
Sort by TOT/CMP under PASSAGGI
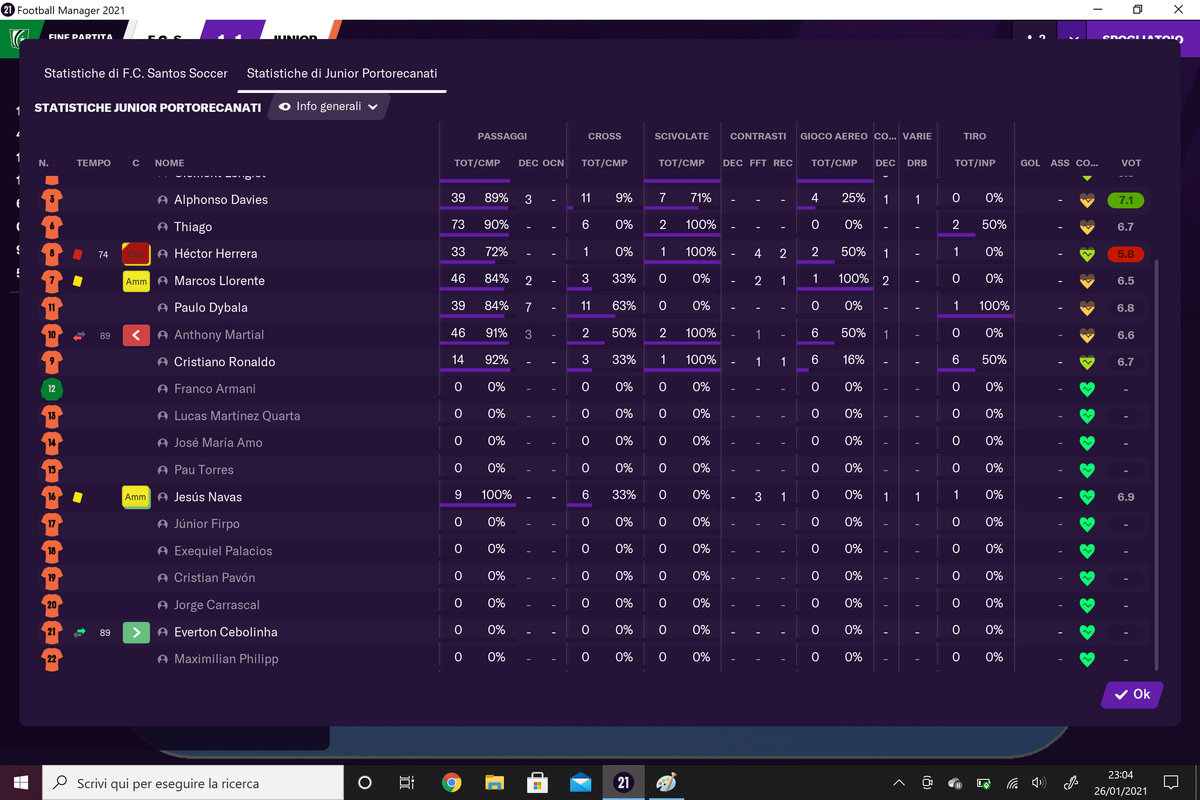pos(478,163)
